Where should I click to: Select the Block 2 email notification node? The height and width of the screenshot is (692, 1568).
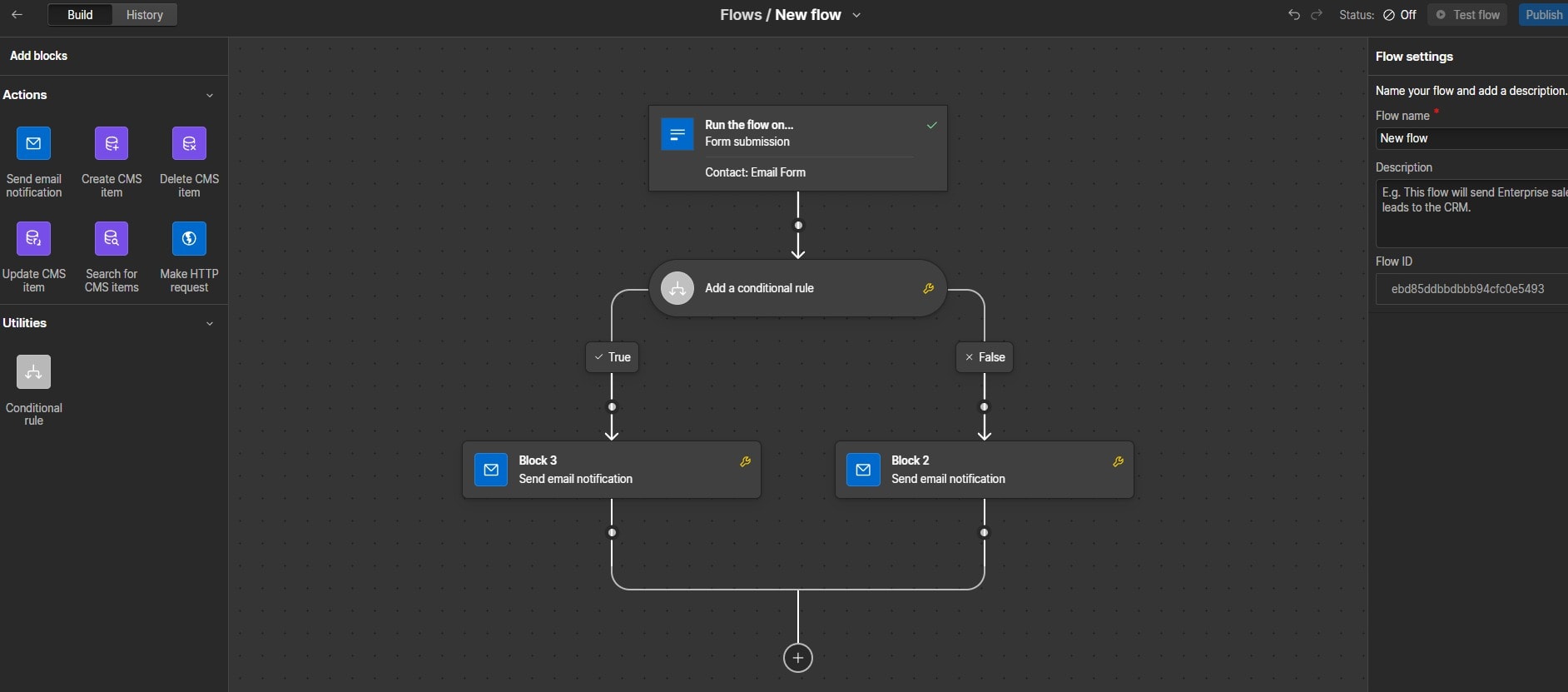[985, 470]
